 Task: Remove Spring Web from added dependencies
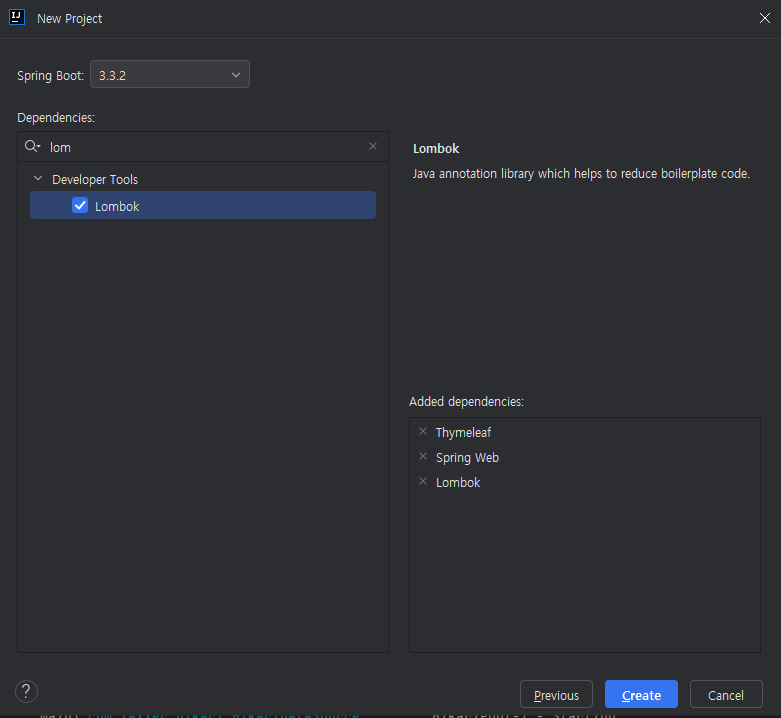(423, 456)
